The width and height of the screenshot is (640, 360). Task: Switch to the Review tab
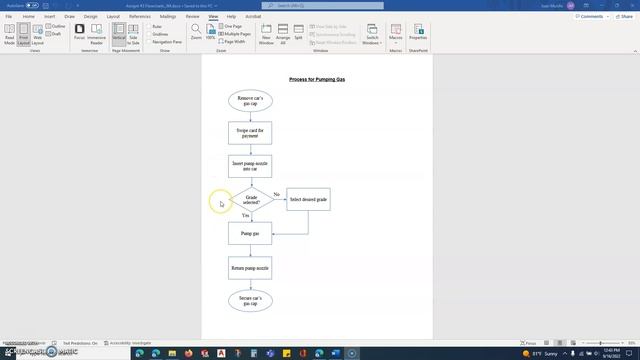[x=192, y=16]
